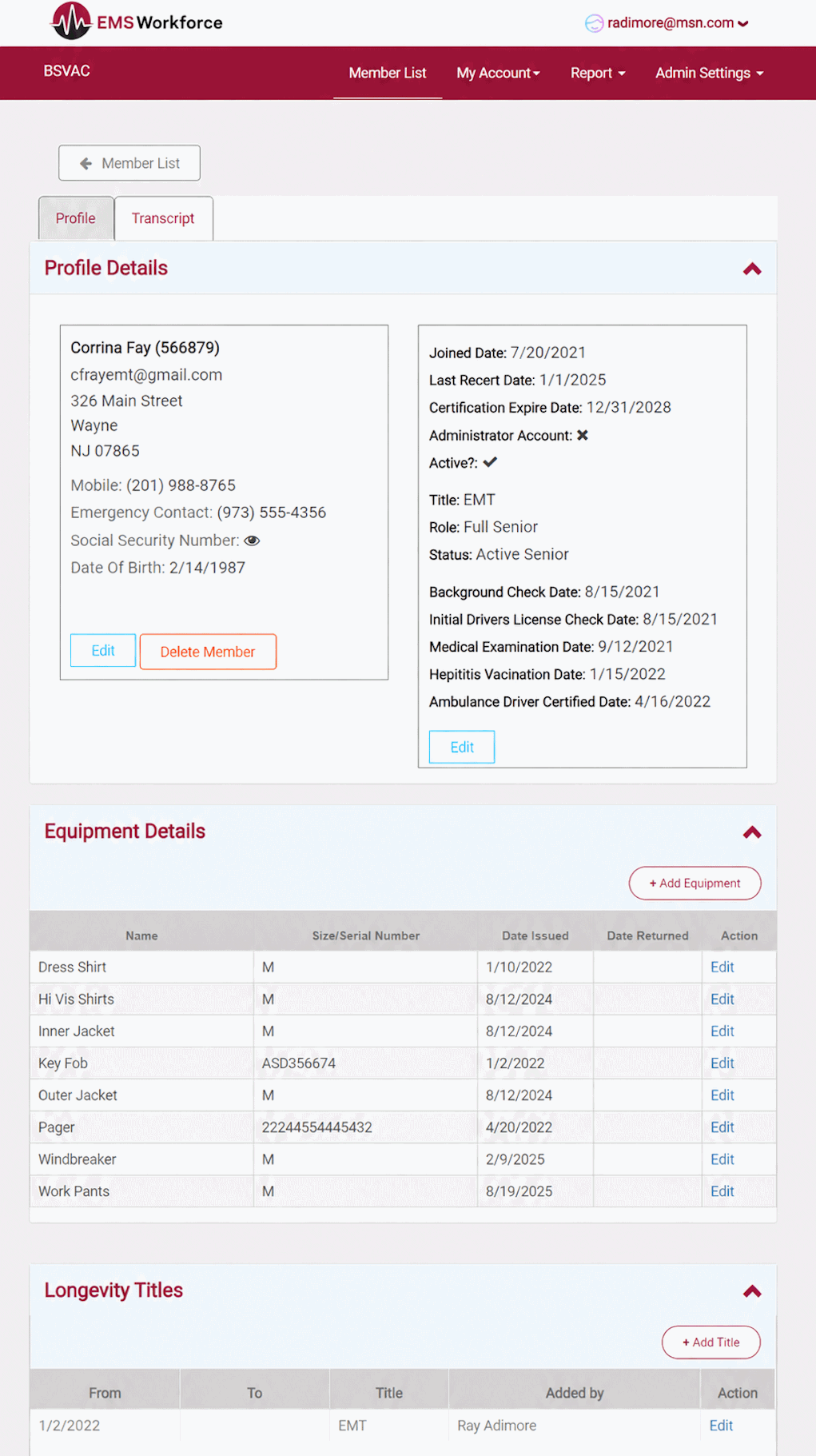Reveal Social Security Number with eye icon
Viewport: 816px width, 1456px height.
(253, 541)
